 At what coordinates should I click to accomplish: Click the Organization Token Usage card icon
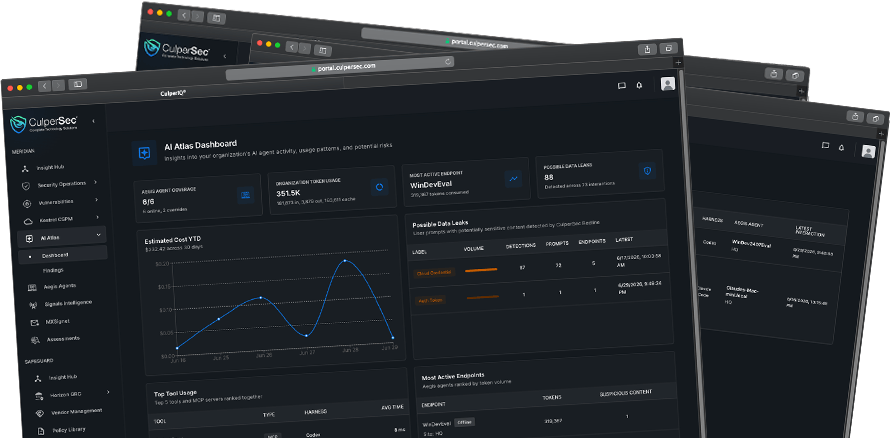379,187
